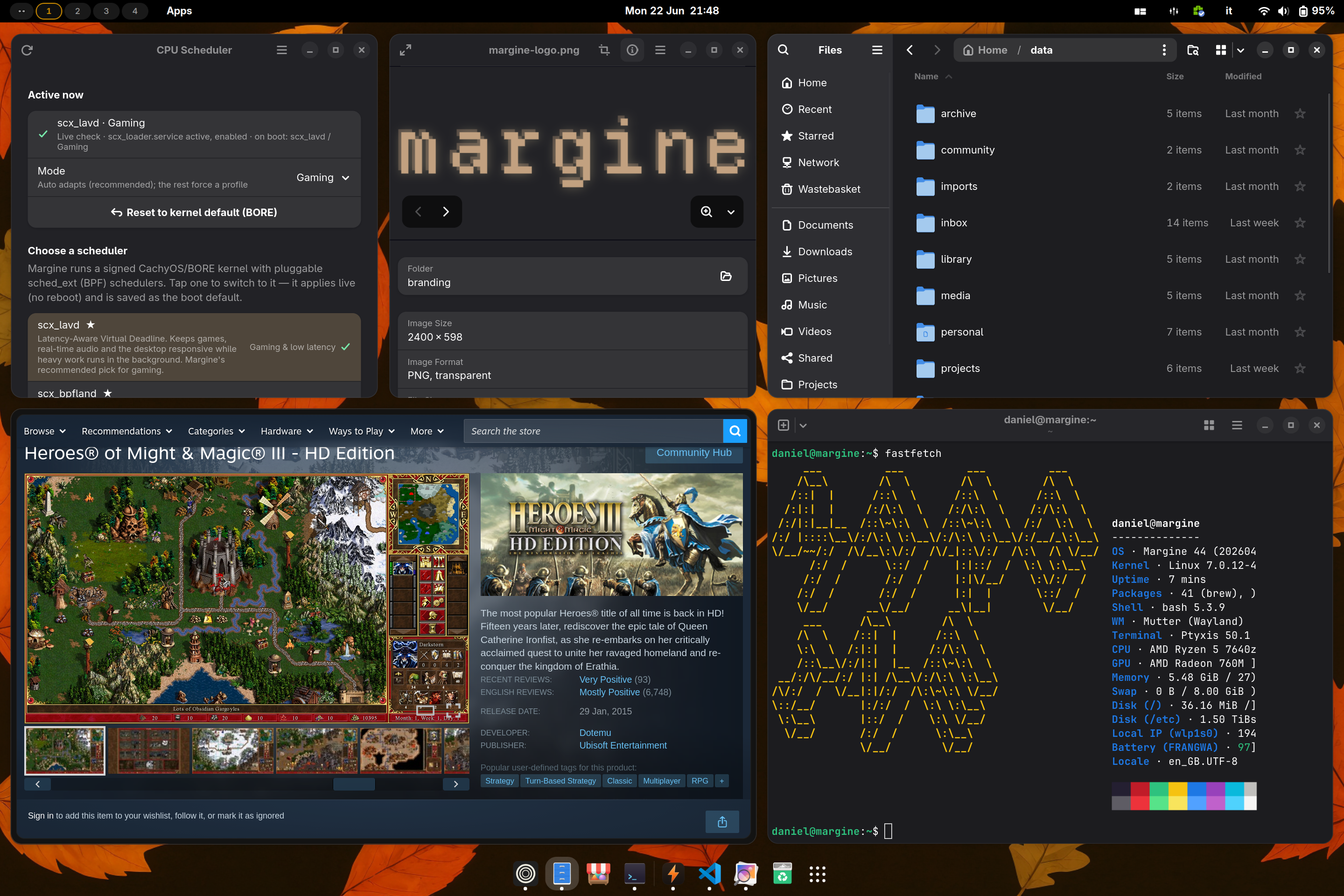Click the Steam share button

coord(722,822)
